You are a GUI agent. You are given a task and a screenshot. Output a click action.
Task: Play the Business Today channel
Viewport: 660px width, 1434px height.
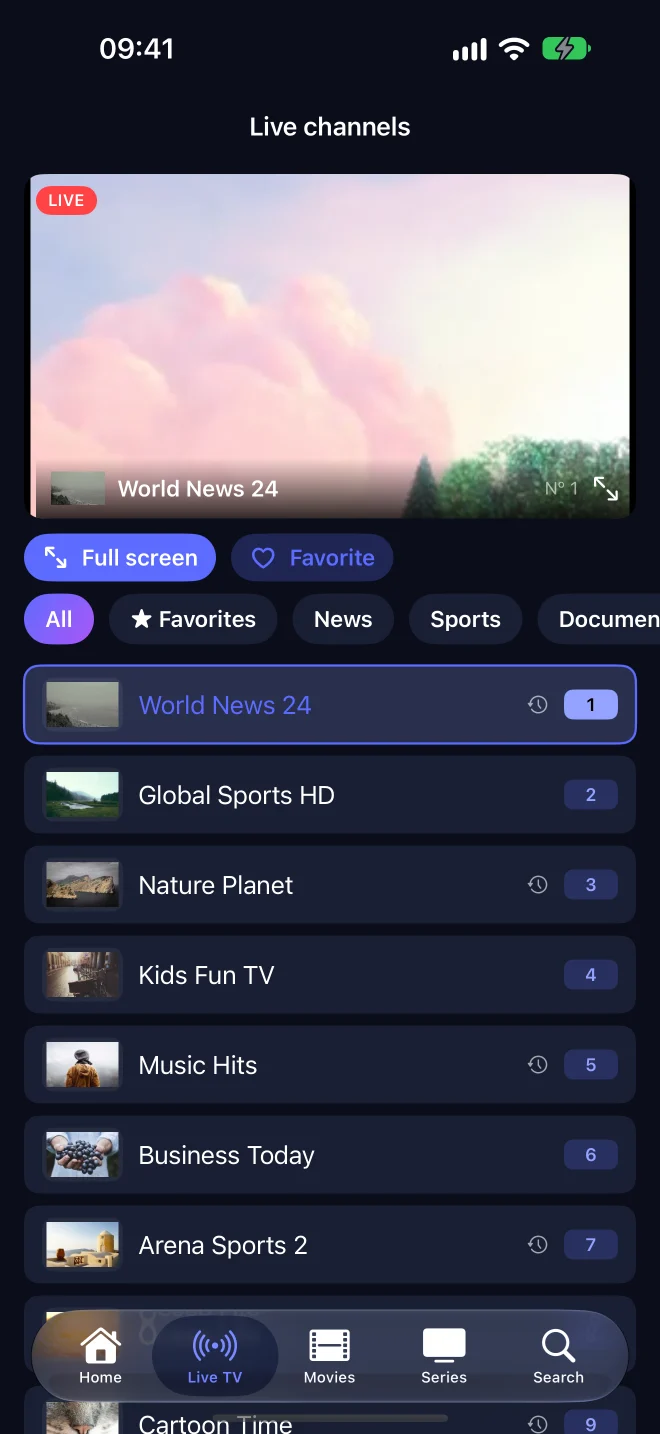tap(330, 1155)
